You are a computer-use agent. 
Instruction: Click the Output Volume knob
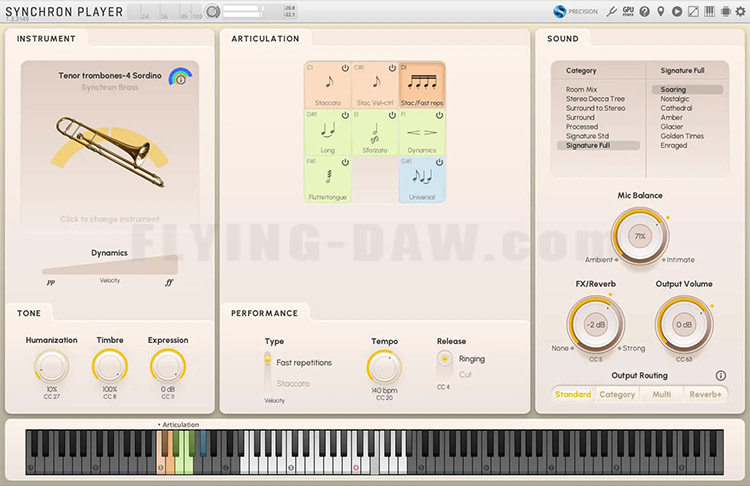click(x=684, y=324)
